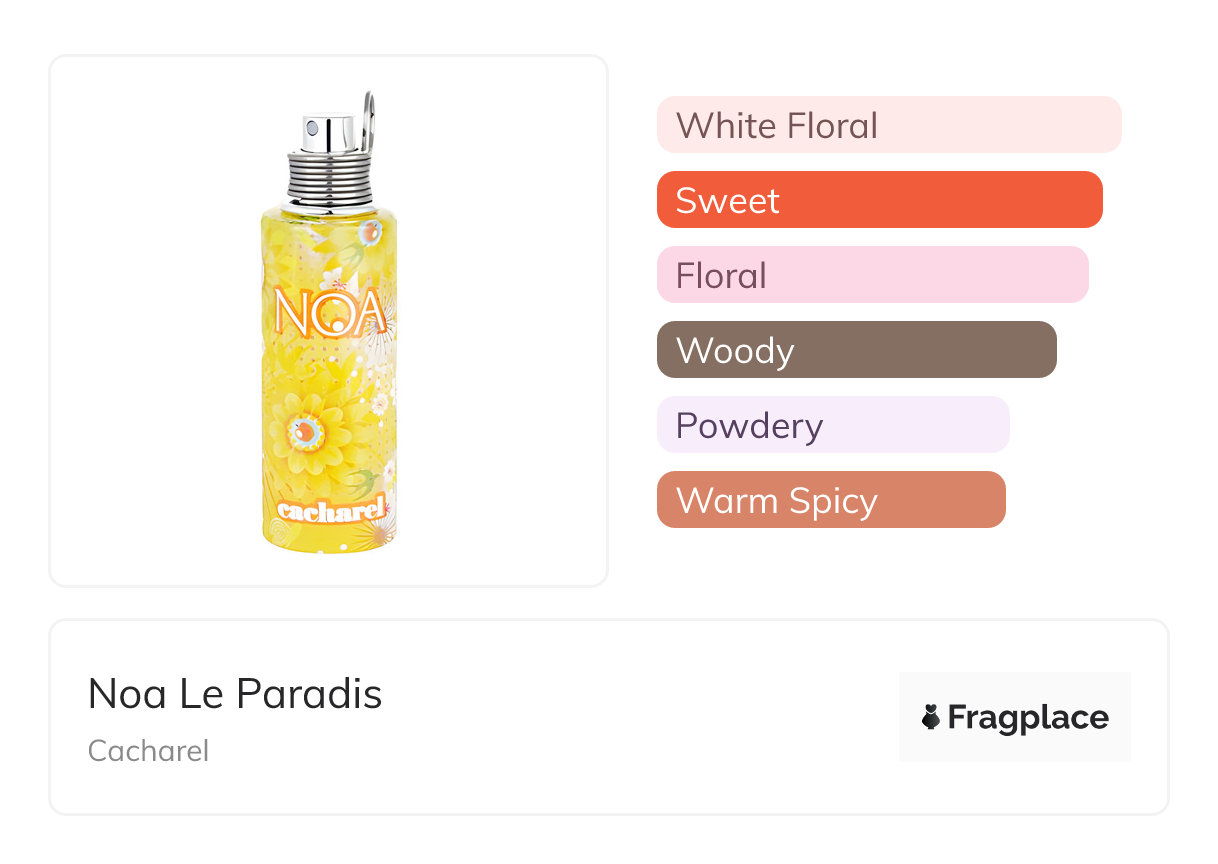Select the Sweet accord bar
The image size is (1218, 864).
coord(879,200)
